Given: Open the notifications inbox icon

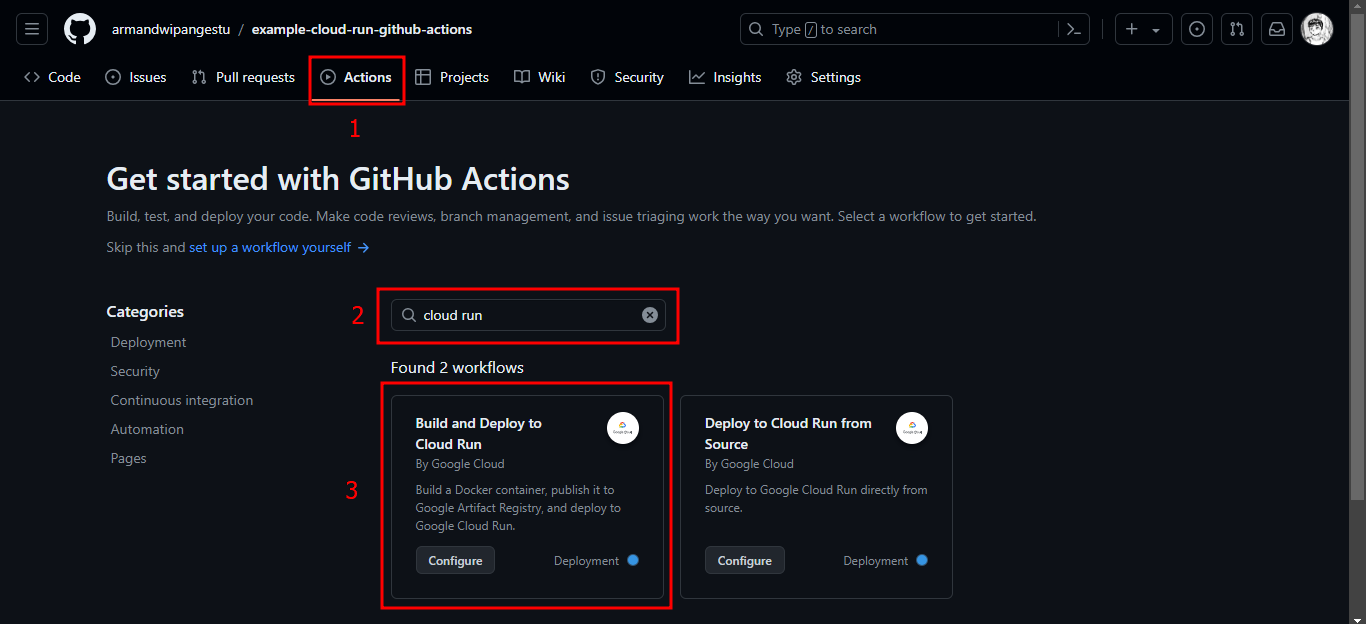Looking at the screenshot, I should (1277, 28).
